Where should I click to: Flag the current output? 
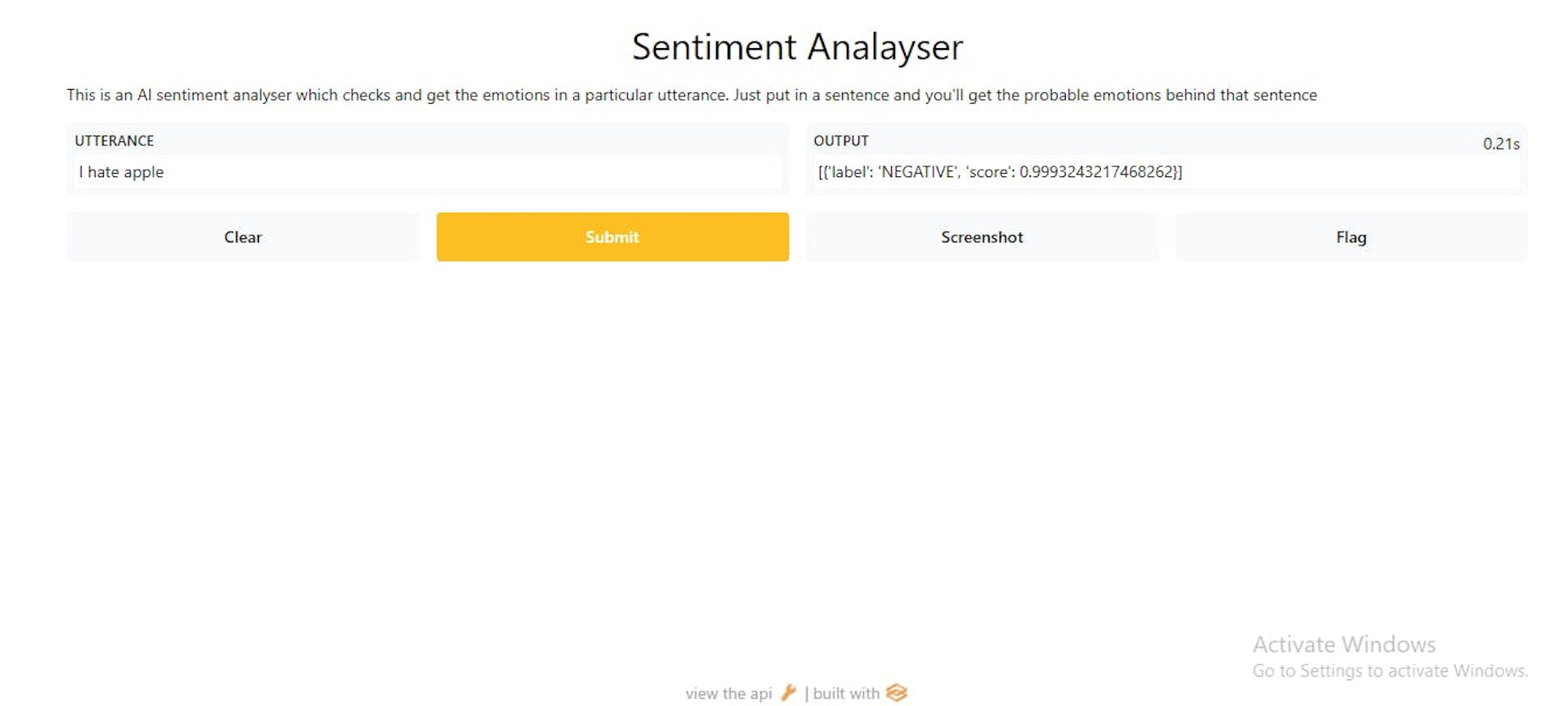1352,237
